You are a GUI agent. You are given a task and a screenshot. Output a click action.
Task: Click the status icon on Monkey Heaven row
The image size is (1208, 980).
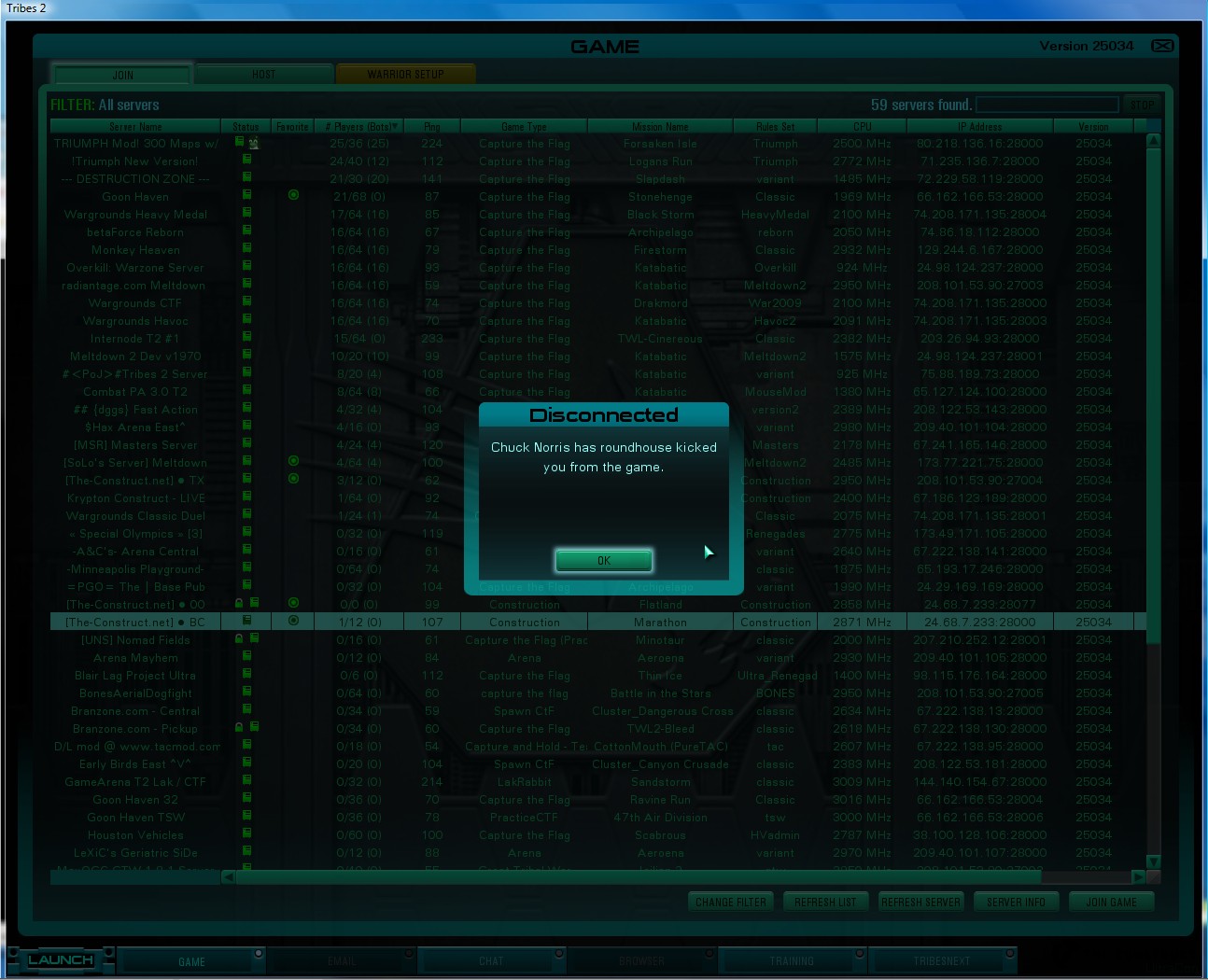tap(246, 248)
